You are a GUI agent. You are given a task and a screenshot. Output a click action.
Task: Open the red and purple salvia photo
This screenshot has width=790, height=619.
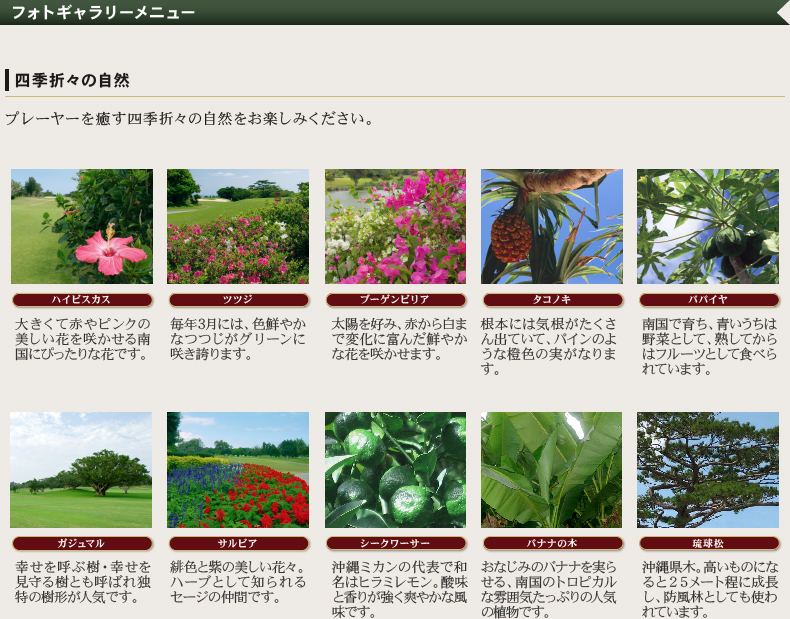tap(238, 470)
